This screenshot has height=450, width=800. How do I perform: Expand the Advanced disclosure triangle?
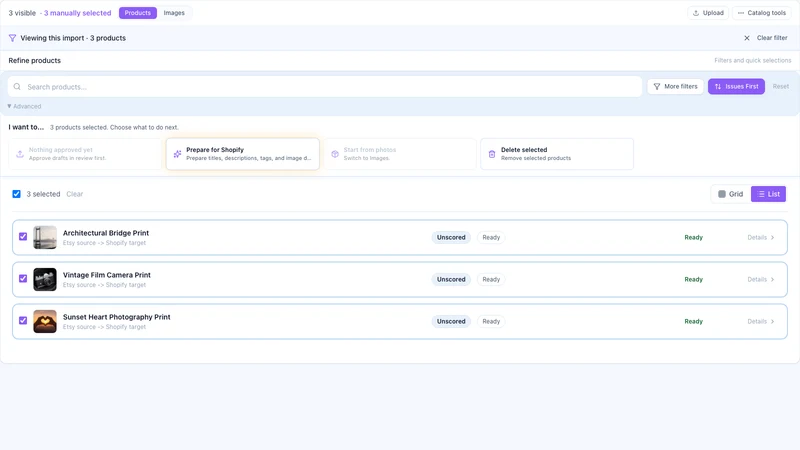[9, 106]
